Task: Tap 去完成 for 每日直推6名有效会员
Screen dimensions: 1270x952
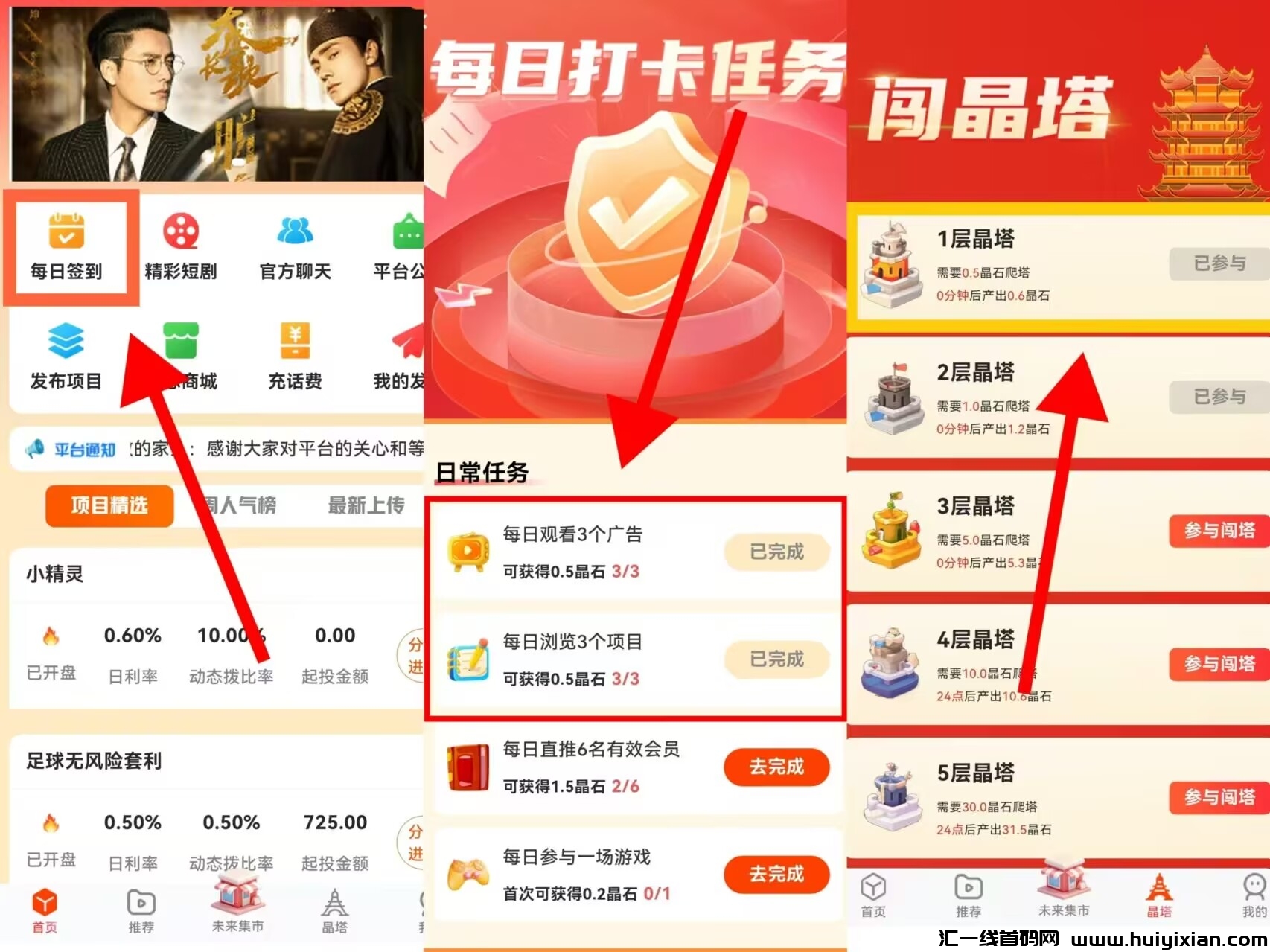Action: pos(776,767)
